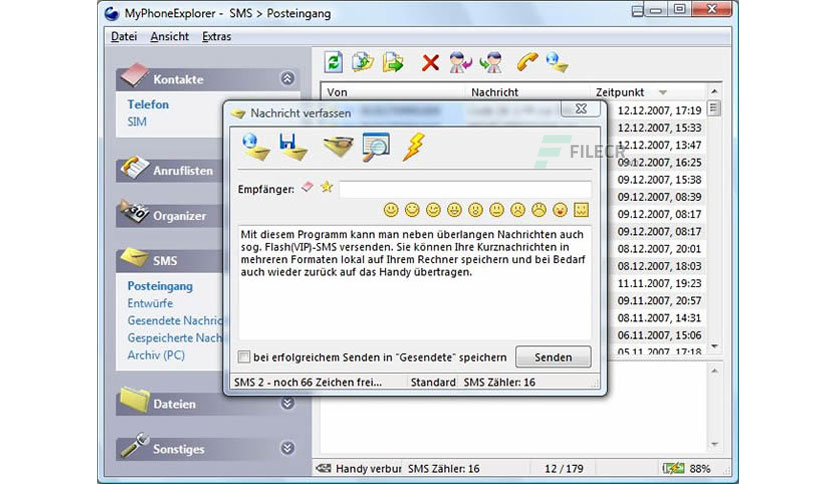Insert the second smiley emoticon
836x484 pixels.
pos(412,210)
